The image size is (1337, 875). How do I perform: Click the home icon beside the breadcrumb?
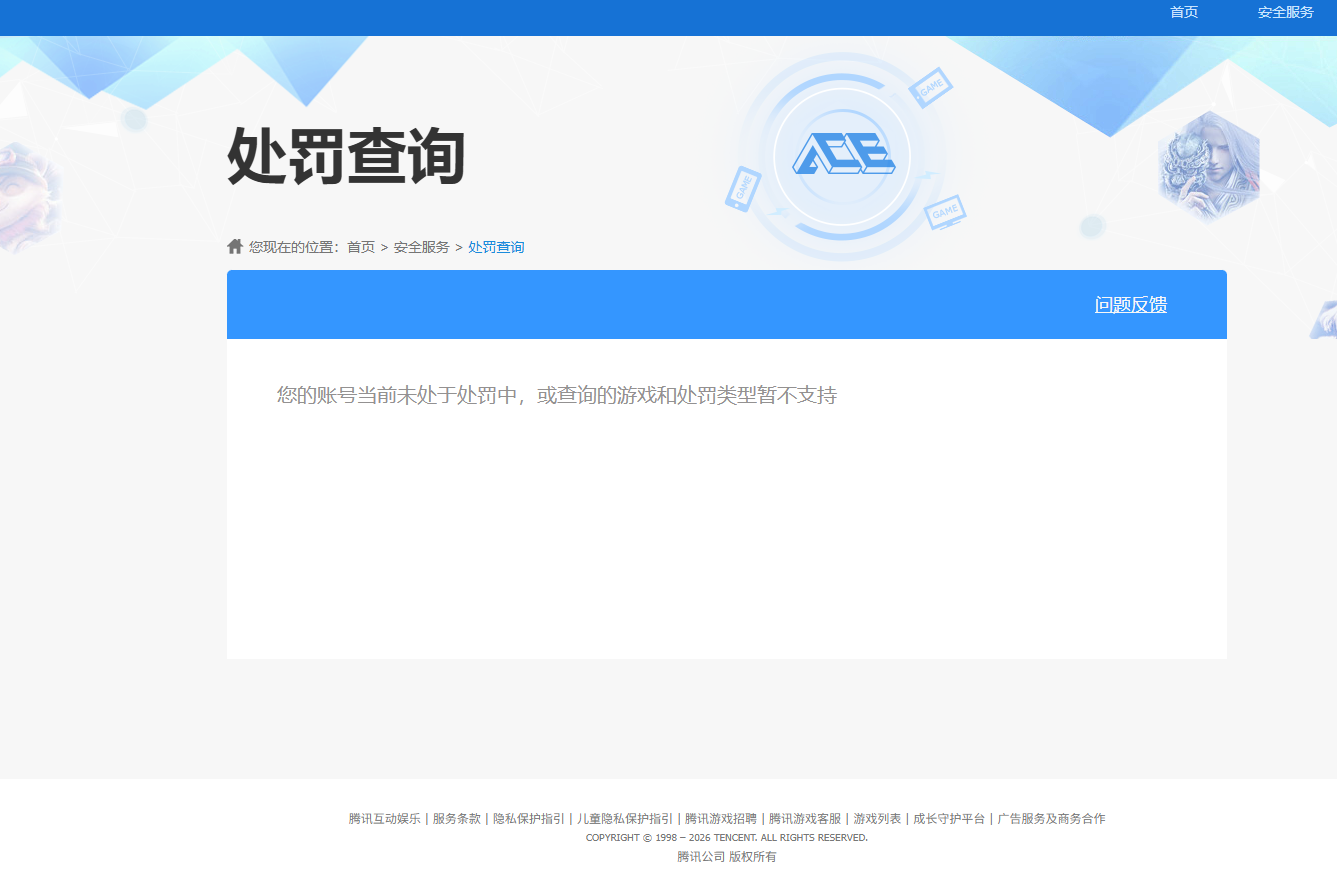click(x=234, y=245)
